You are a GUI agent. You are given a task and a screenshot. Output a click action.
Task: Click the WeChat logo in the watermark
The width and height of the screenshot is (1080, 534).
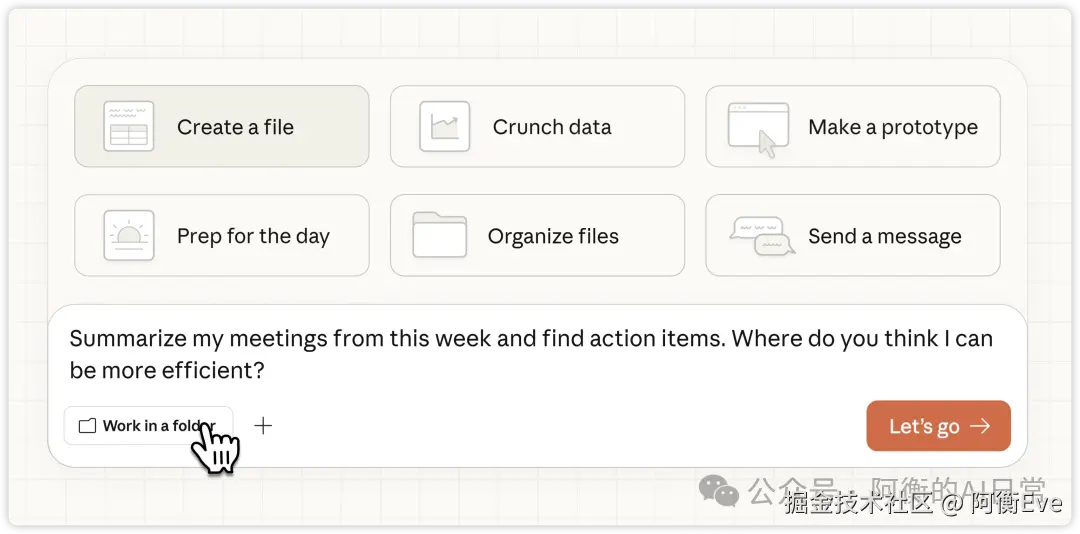tap(718, 490)
